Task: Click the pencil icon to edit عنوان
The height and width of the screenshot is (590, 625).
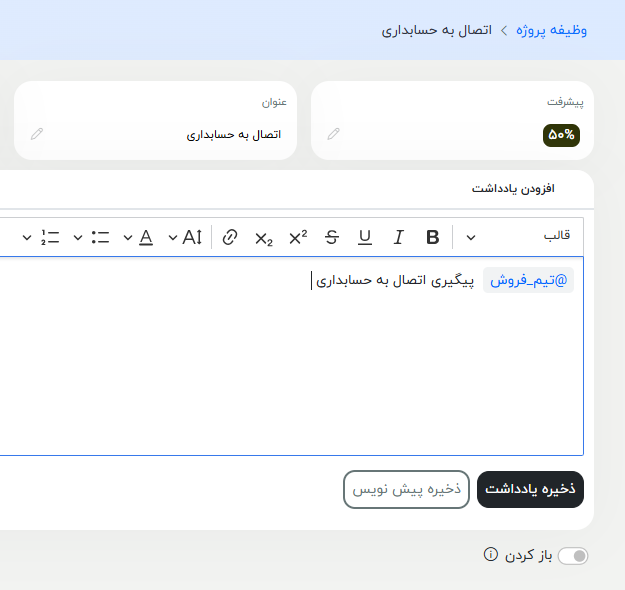Action: [x=37, y=134]
